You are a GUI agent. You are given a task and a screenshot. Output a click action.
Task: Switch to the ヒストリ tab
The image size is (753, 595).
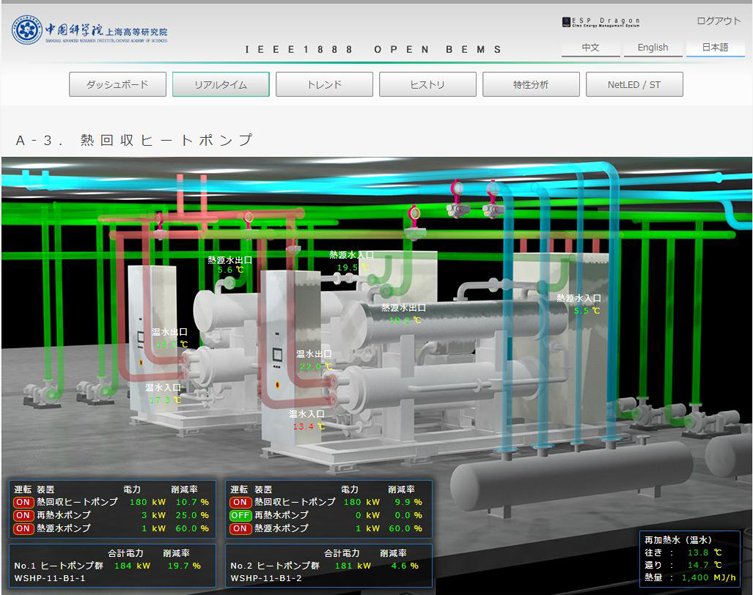[427, 85]
